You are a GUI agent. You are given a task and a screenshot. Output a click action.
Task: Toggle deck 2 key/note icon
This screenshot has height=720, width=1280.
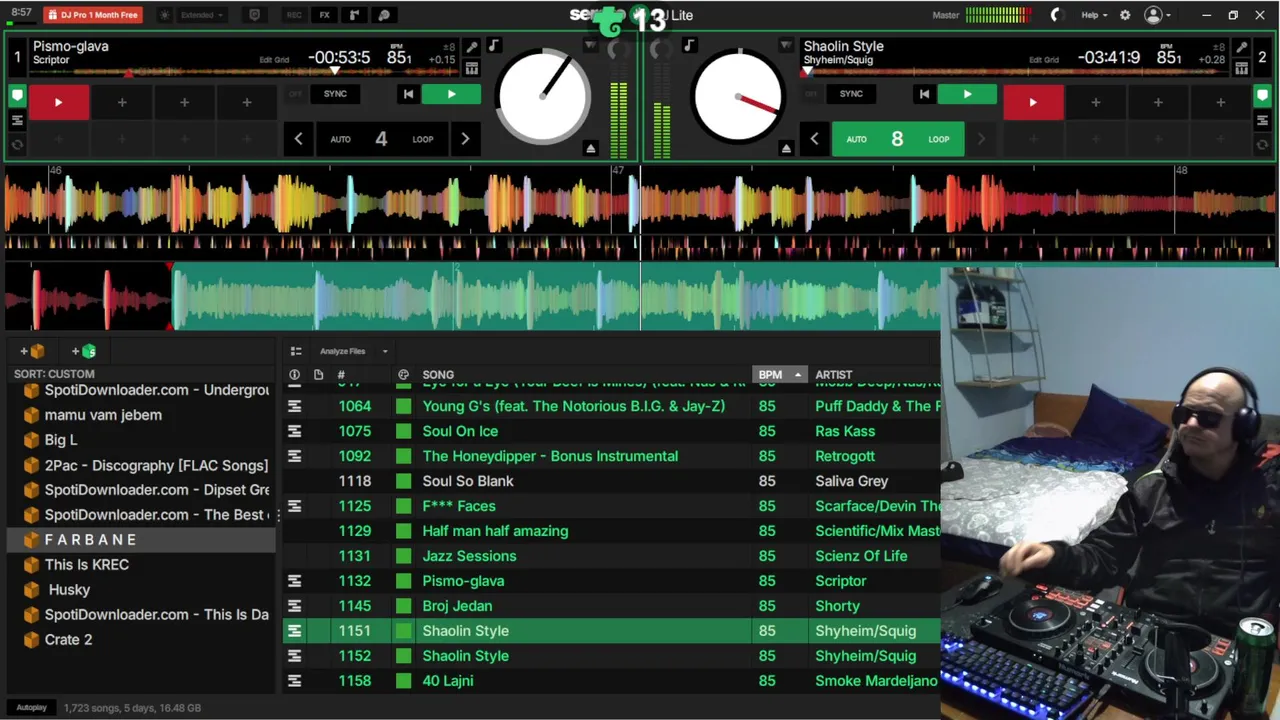[x=689, y=46]
